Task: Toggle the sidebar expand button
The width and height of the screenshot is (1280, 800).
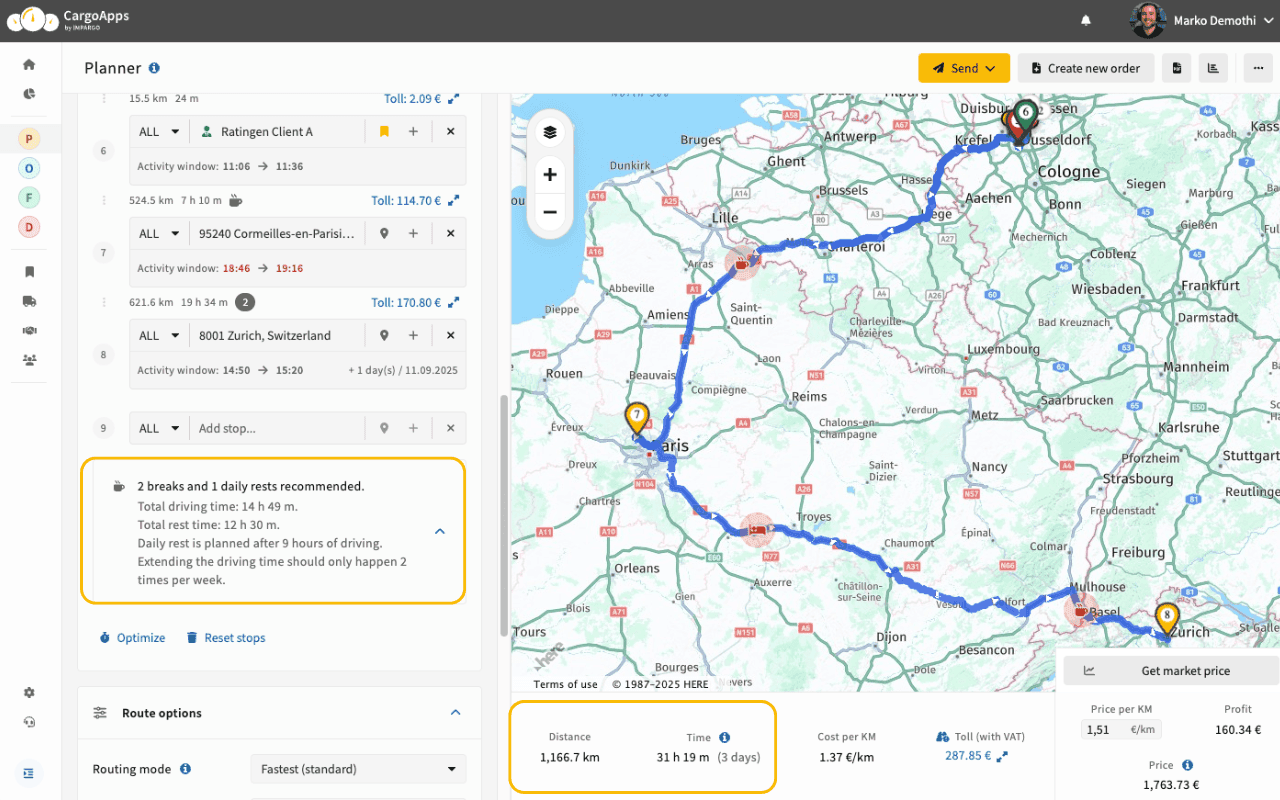Action: 29,773
